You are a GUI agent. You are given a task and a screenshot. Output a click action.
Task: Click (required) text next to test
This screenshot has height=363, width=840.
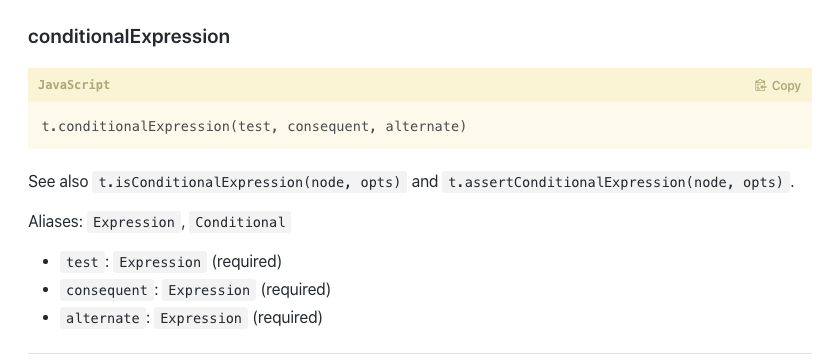(x=246, y=261)
